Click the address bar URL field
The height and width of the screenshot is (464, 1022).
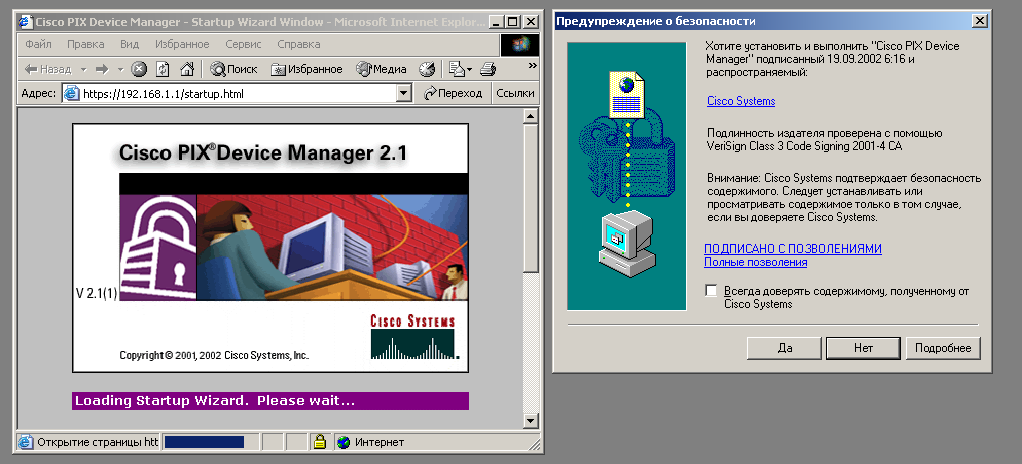pyautogui.click(x=238, y=93)
